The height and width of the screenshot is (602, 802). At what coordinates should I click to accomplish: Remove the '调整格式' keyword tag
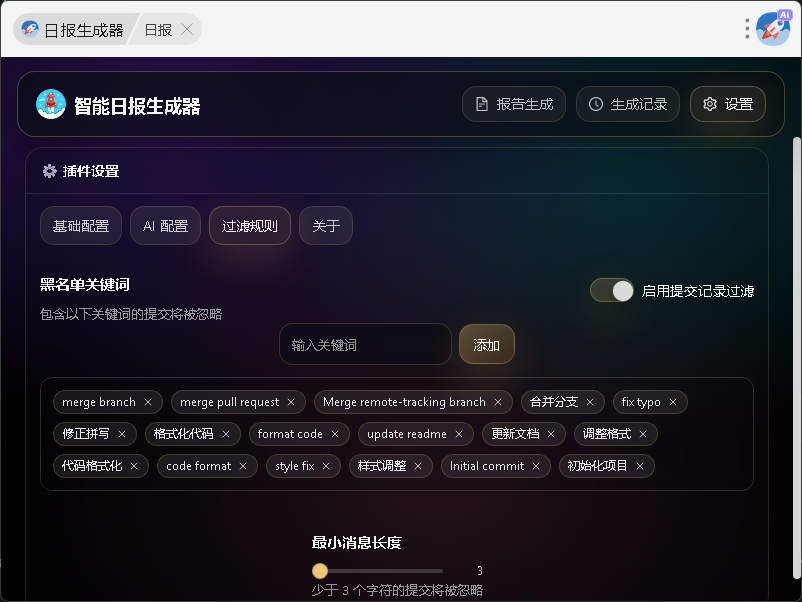(643, 434)
